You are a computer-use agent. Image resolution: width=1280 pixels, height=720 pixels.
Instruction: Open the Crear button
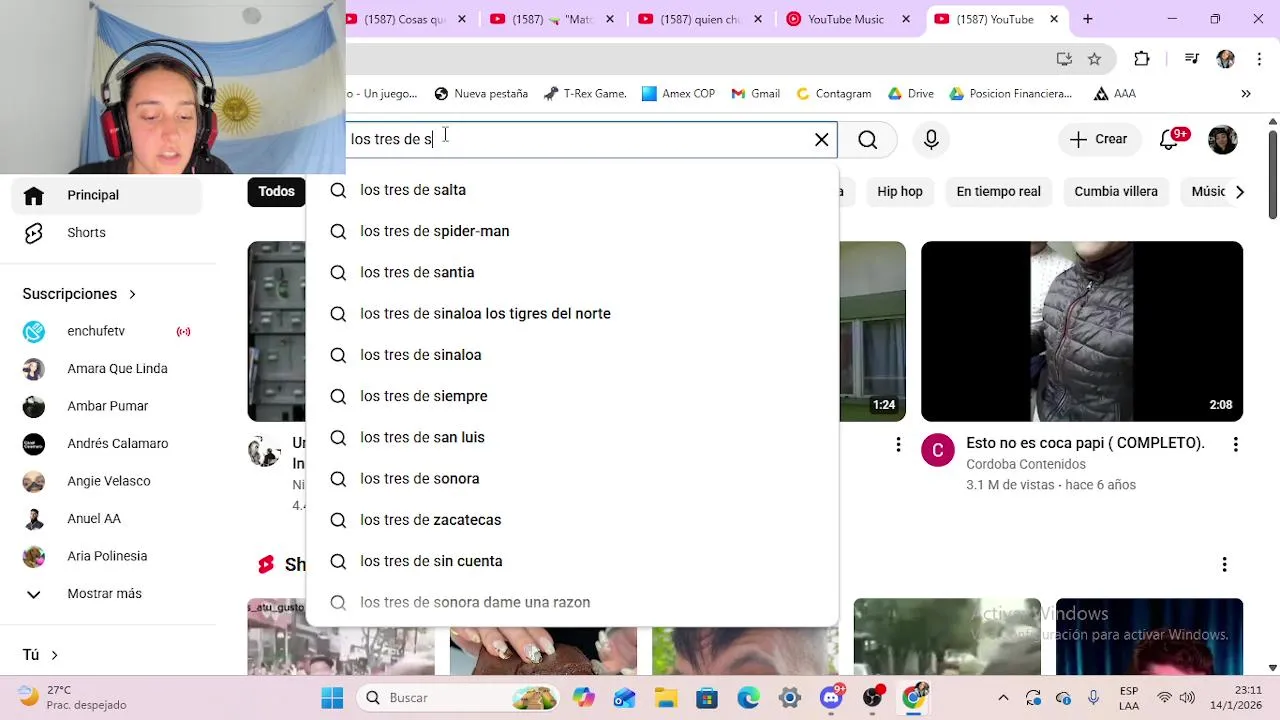1098,140
